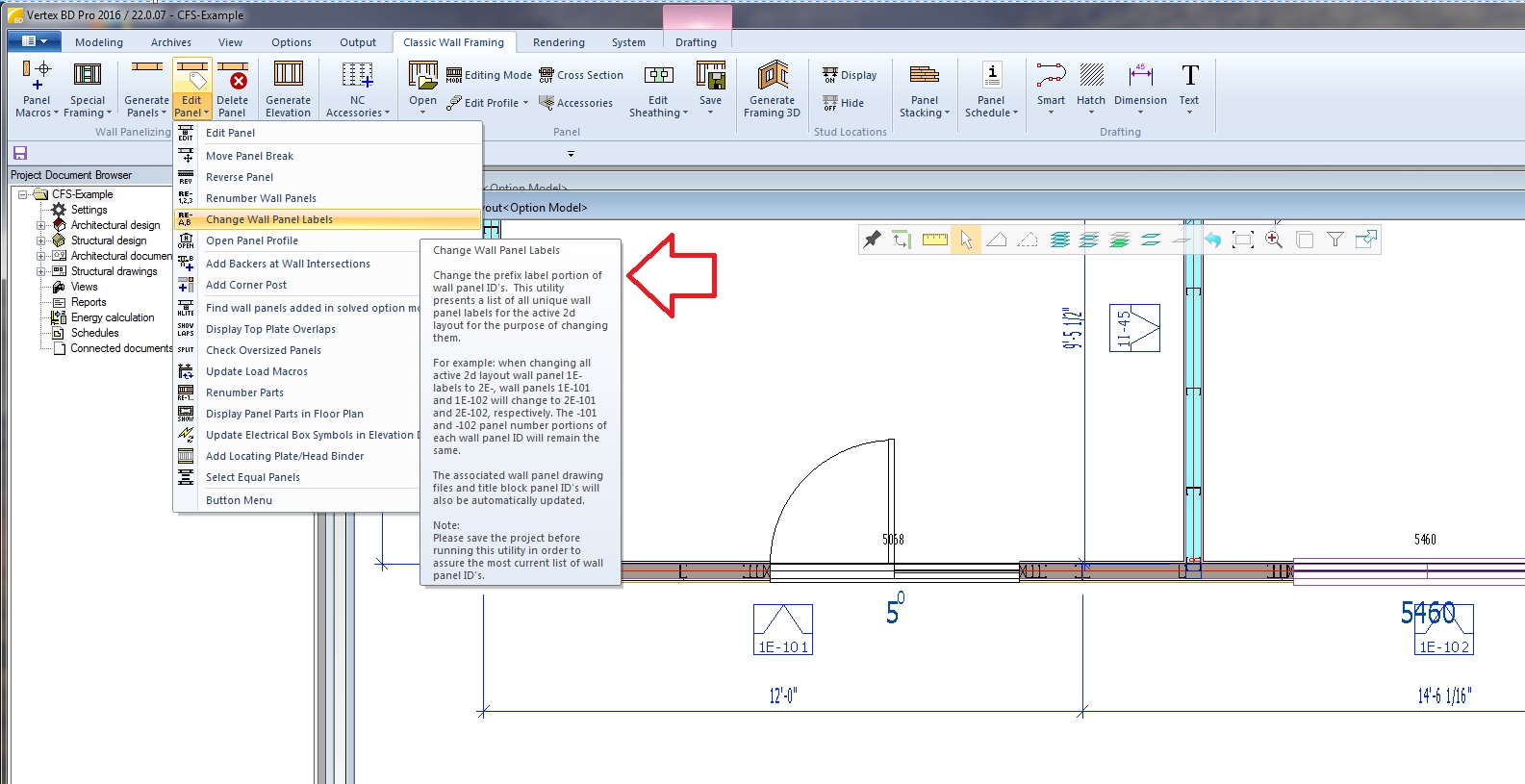Viewport: 1525px width, 784px height.
Task: Click the Delete Panel icon
Action: click(x=232, y=89)
